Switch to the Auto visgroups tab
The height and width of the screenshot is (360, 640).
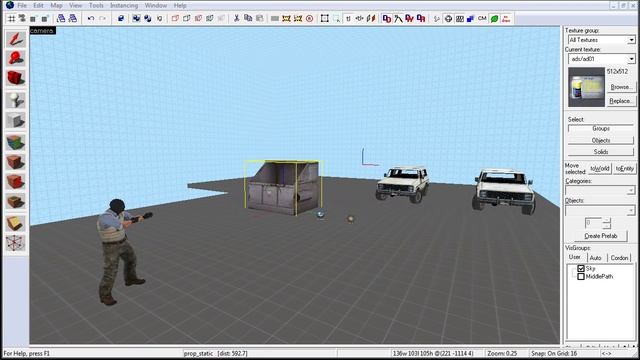click(x=596, y=258)
